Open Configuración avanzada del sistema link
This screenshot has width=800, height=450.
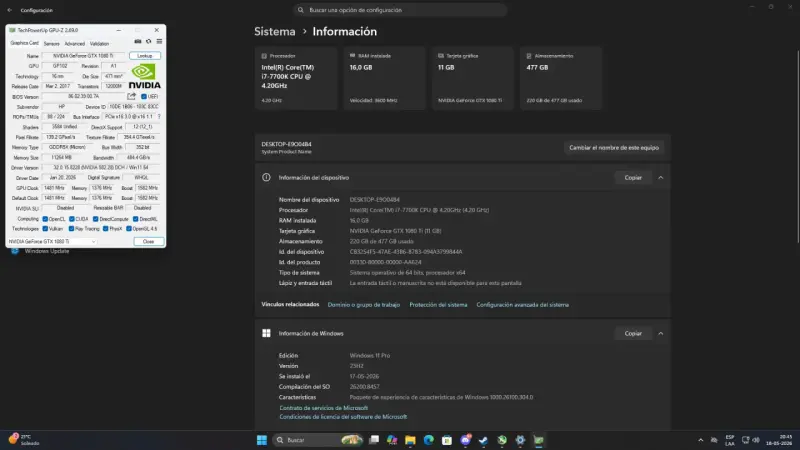point(522,305)
